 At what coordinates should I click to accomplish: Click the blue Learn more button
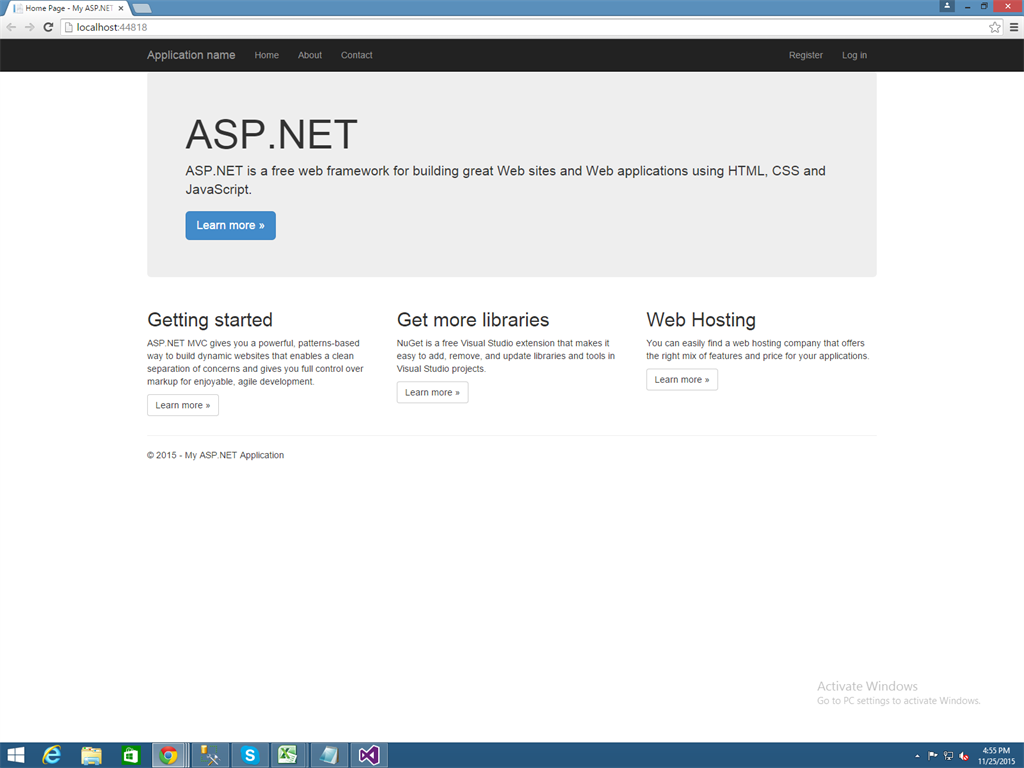[x=231, y=225]
